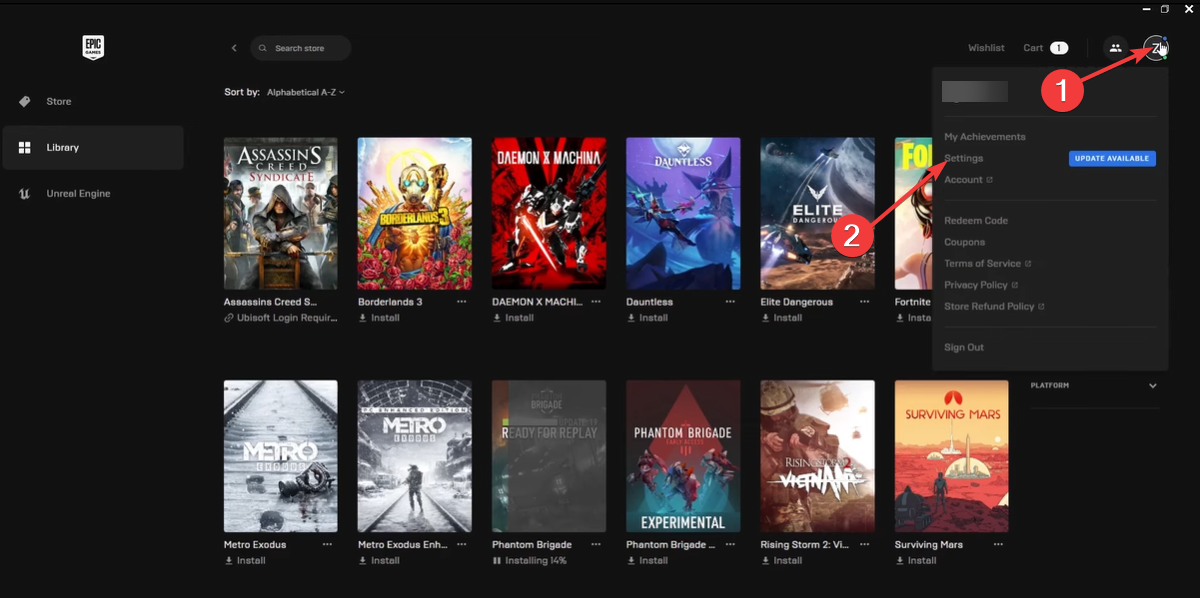Select the Library sidebar icon
Screen dimensions: 1200x598
pyautogui.click(x=24, y=147)
